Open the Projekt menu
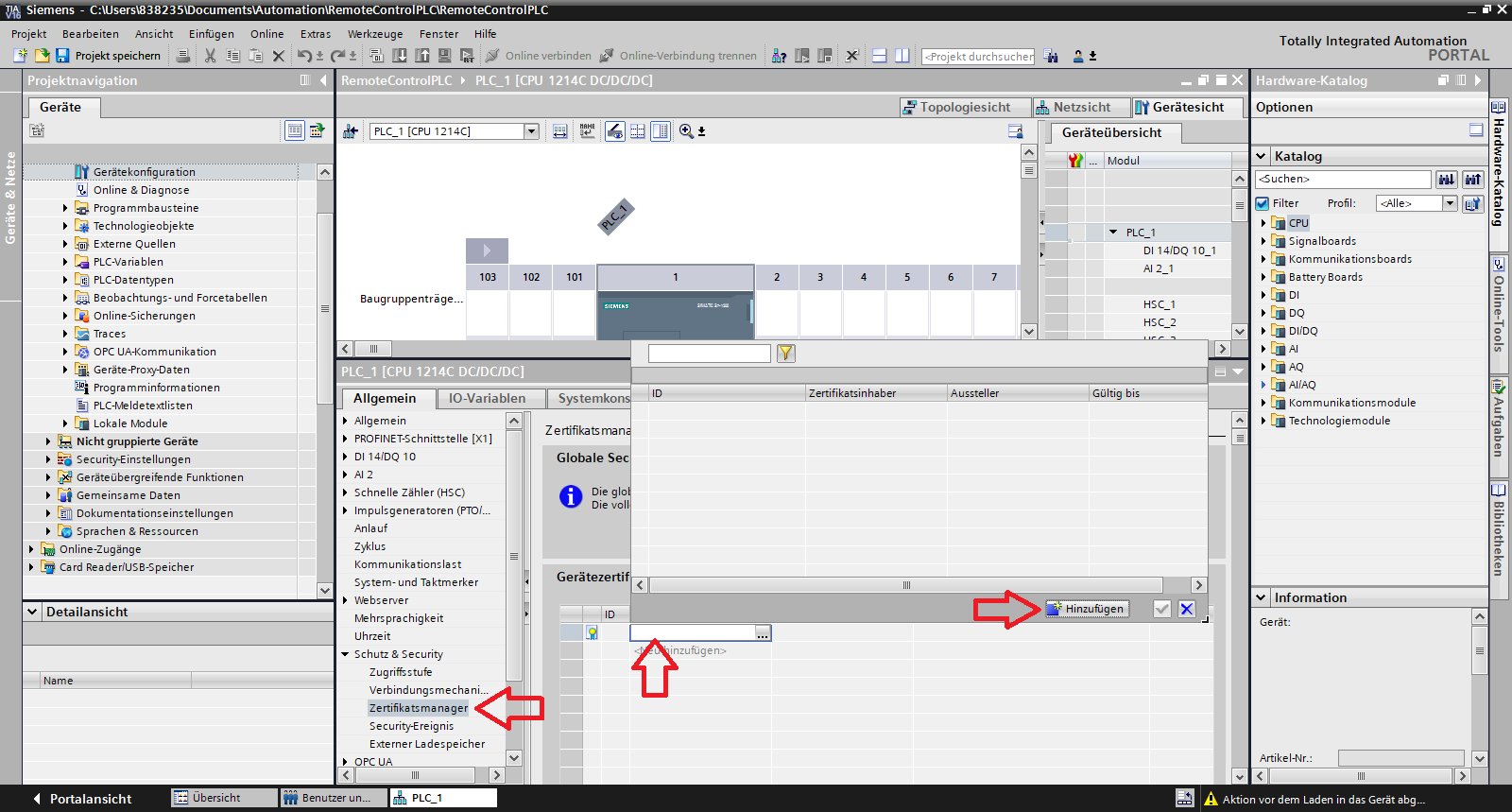 coord(28,34)
